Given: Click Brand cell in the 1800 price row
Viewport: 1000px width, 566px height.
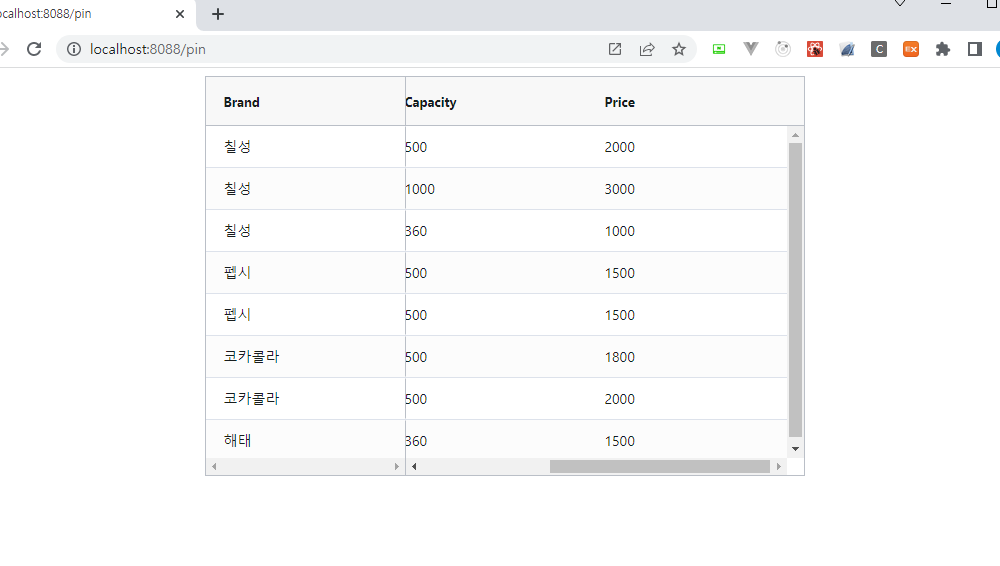Looking at the screenshot, I should (305, 357).
